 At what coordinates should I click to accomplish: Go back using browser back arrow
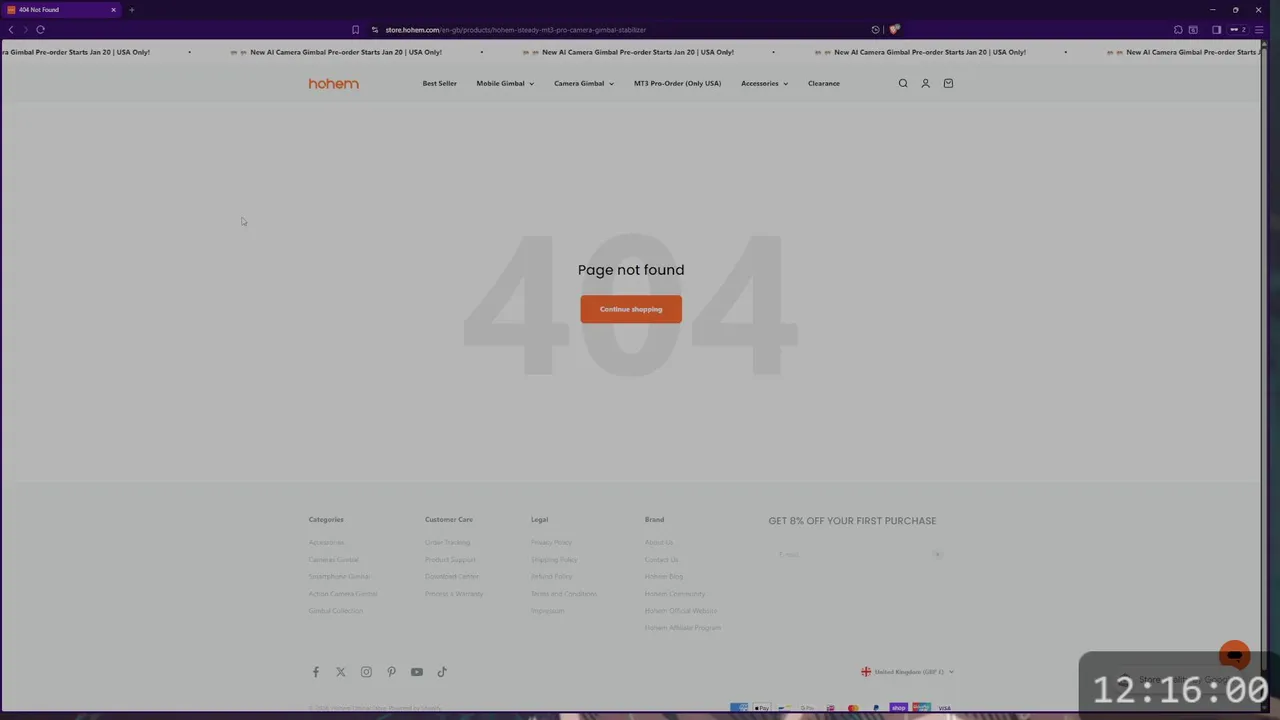11,30
